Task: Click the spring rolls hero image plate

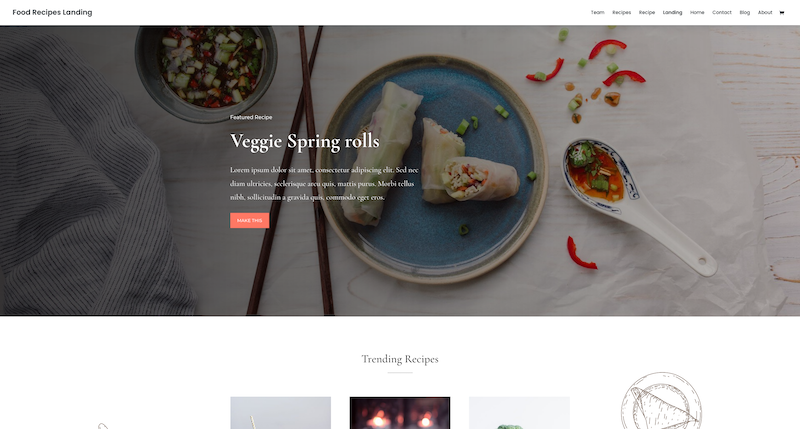Action: [x=433, y=168]
